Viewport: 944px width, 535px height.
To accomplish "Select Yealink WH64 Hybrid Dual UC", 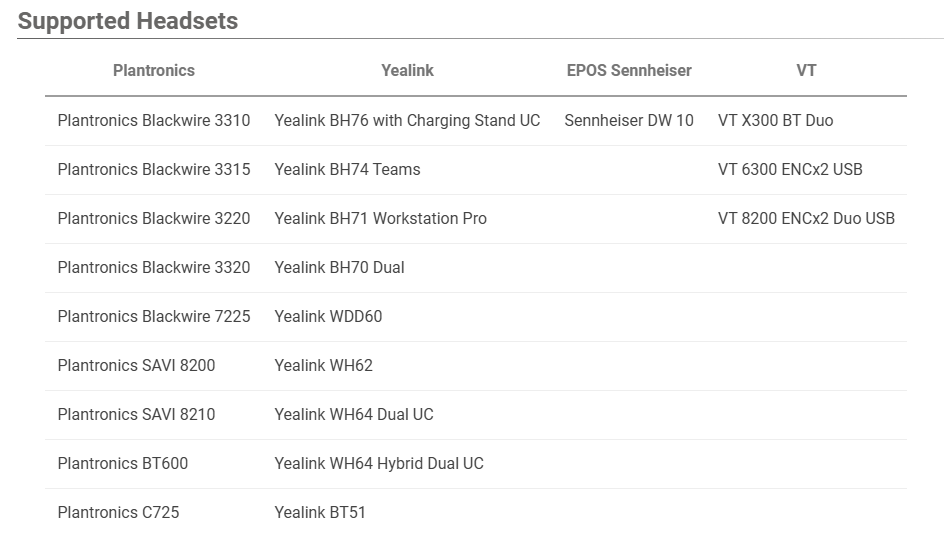I will click(x=379, y=463).
